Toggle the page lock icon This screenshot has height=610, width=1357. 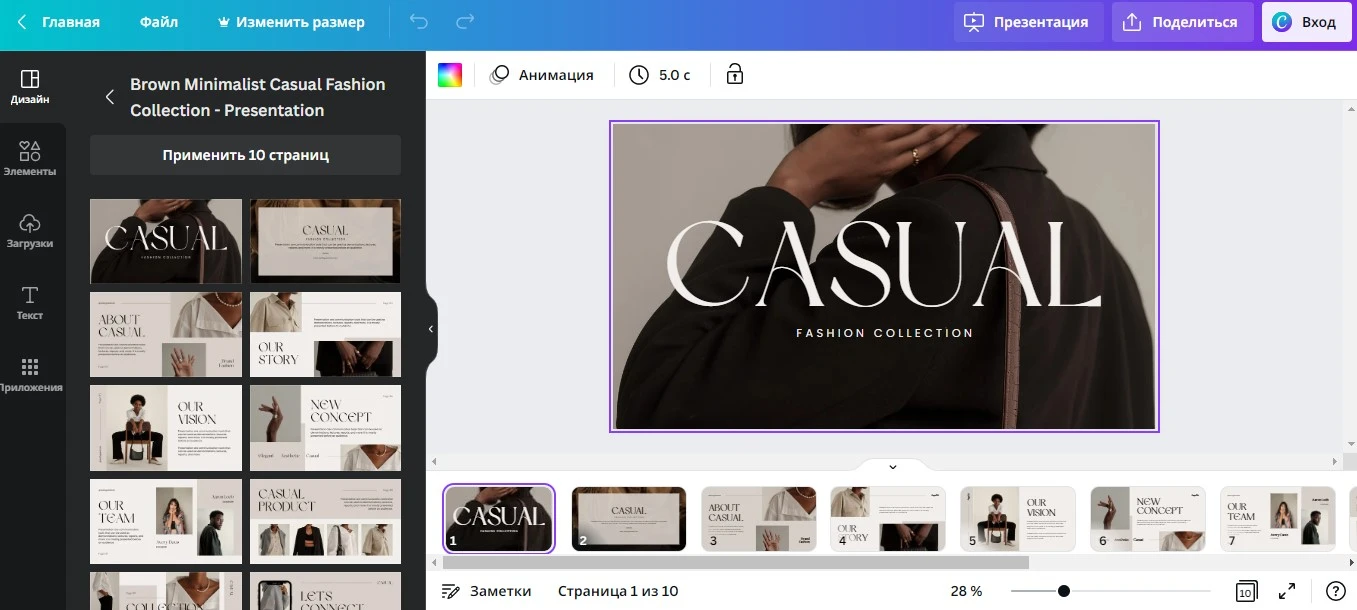735,75
